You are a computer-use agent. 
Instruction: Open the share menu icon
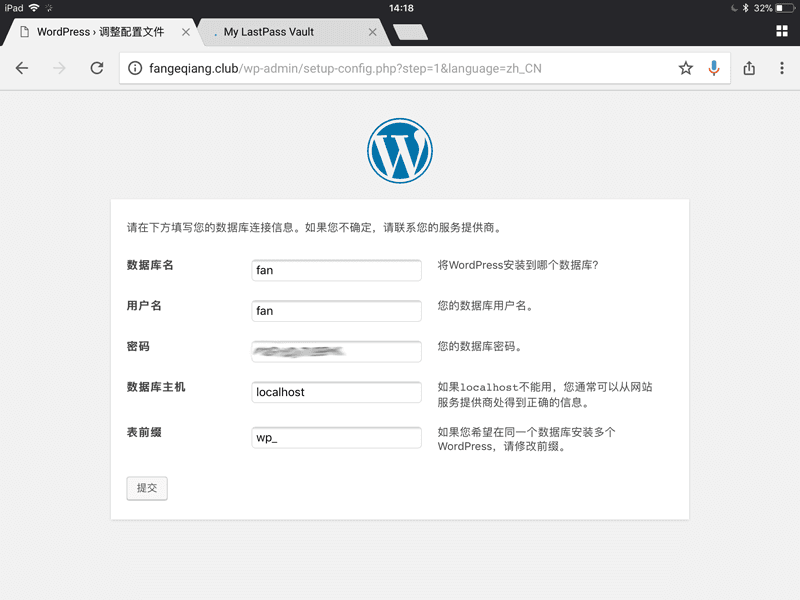[749, 68]
